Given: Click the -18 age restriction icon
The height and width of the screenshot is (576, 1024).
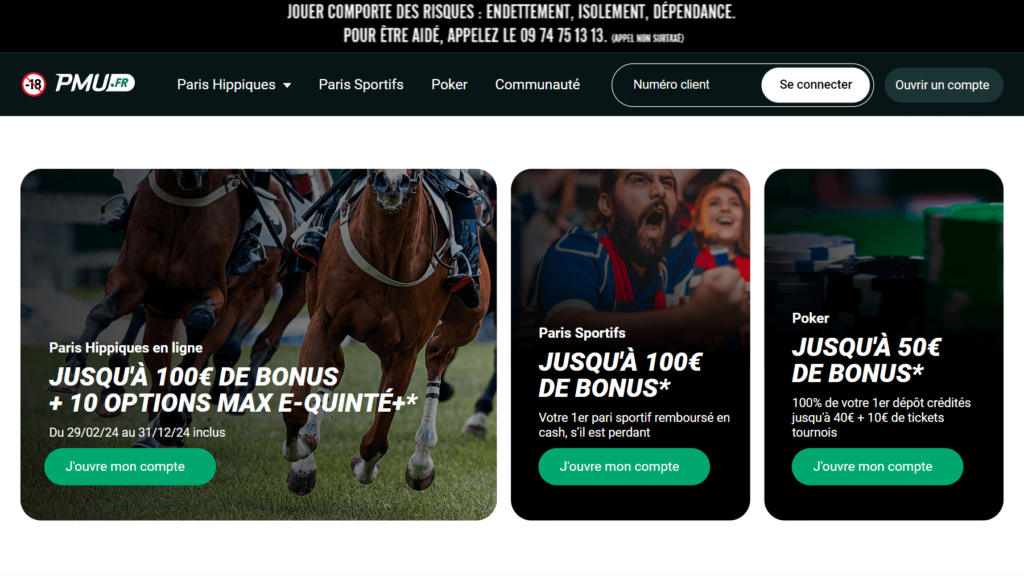Looking at the screenshot, I should coord(33,84).
